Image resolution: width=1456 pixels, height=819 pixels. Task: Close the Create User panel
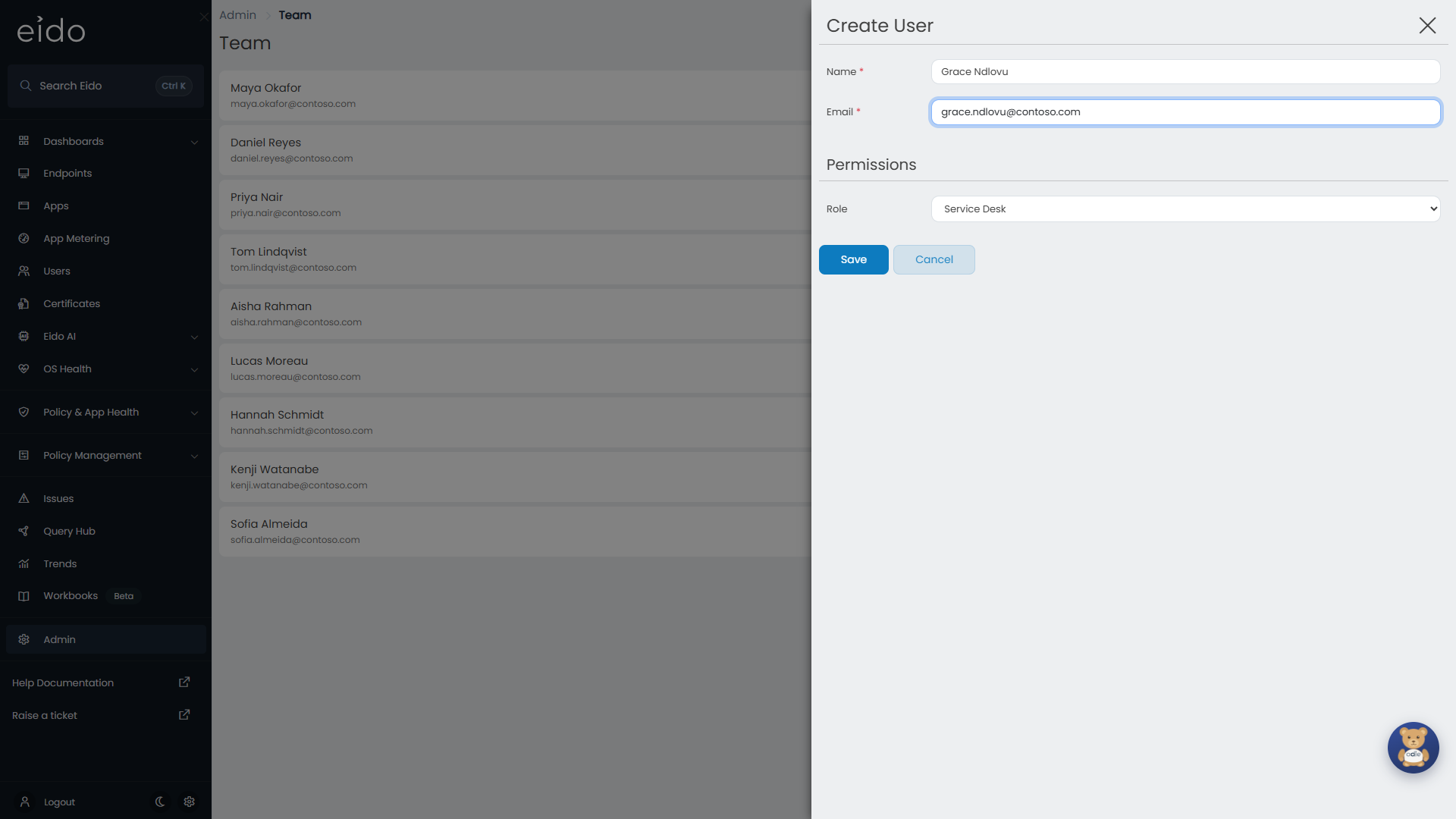click(1427, 26)
